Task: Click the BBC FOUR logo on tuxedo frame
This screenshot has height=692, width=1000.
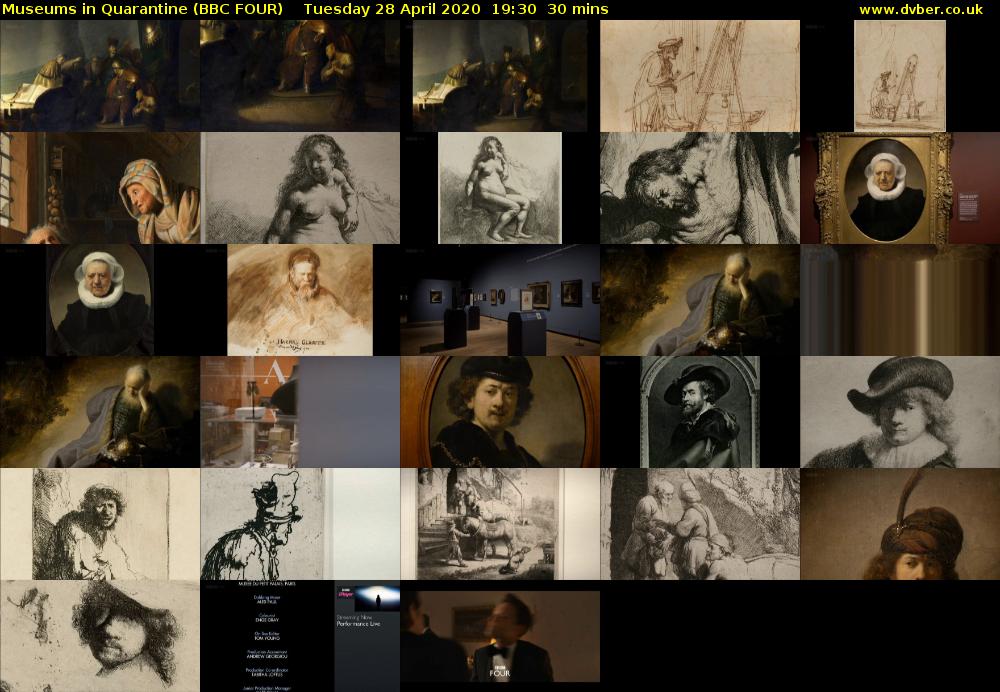Action: click(x=499, y=671)
